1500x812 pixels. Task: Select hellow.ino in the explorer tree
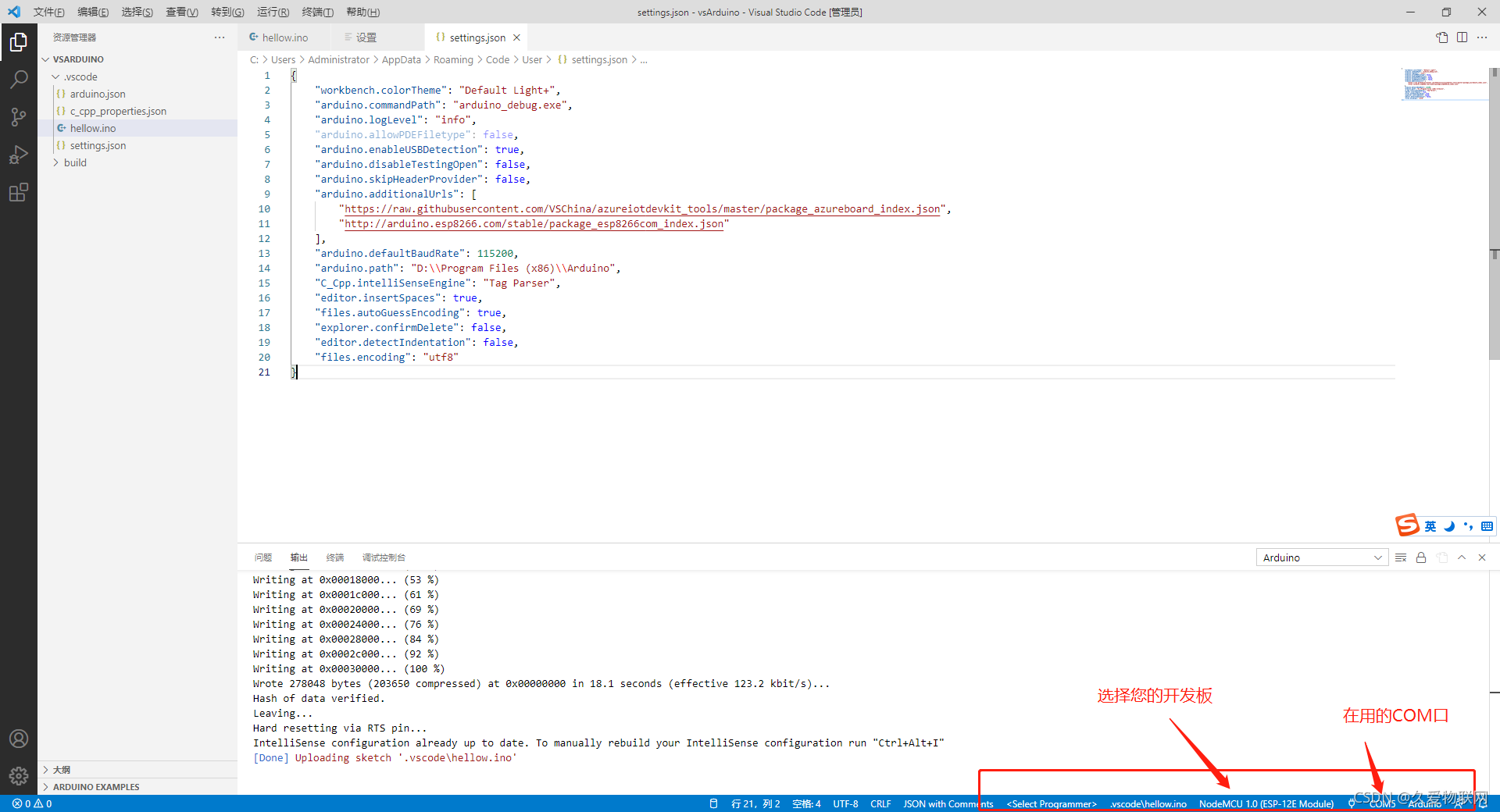(137, 128)
